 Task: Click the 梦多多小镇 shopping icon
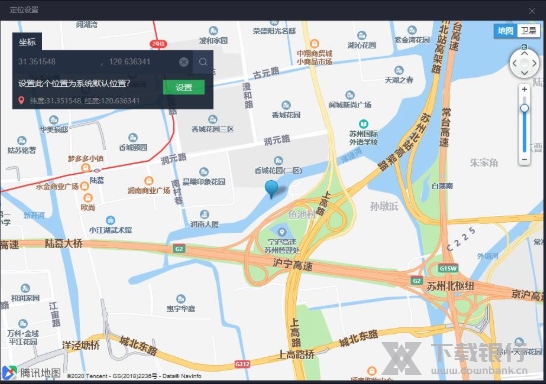86,169
